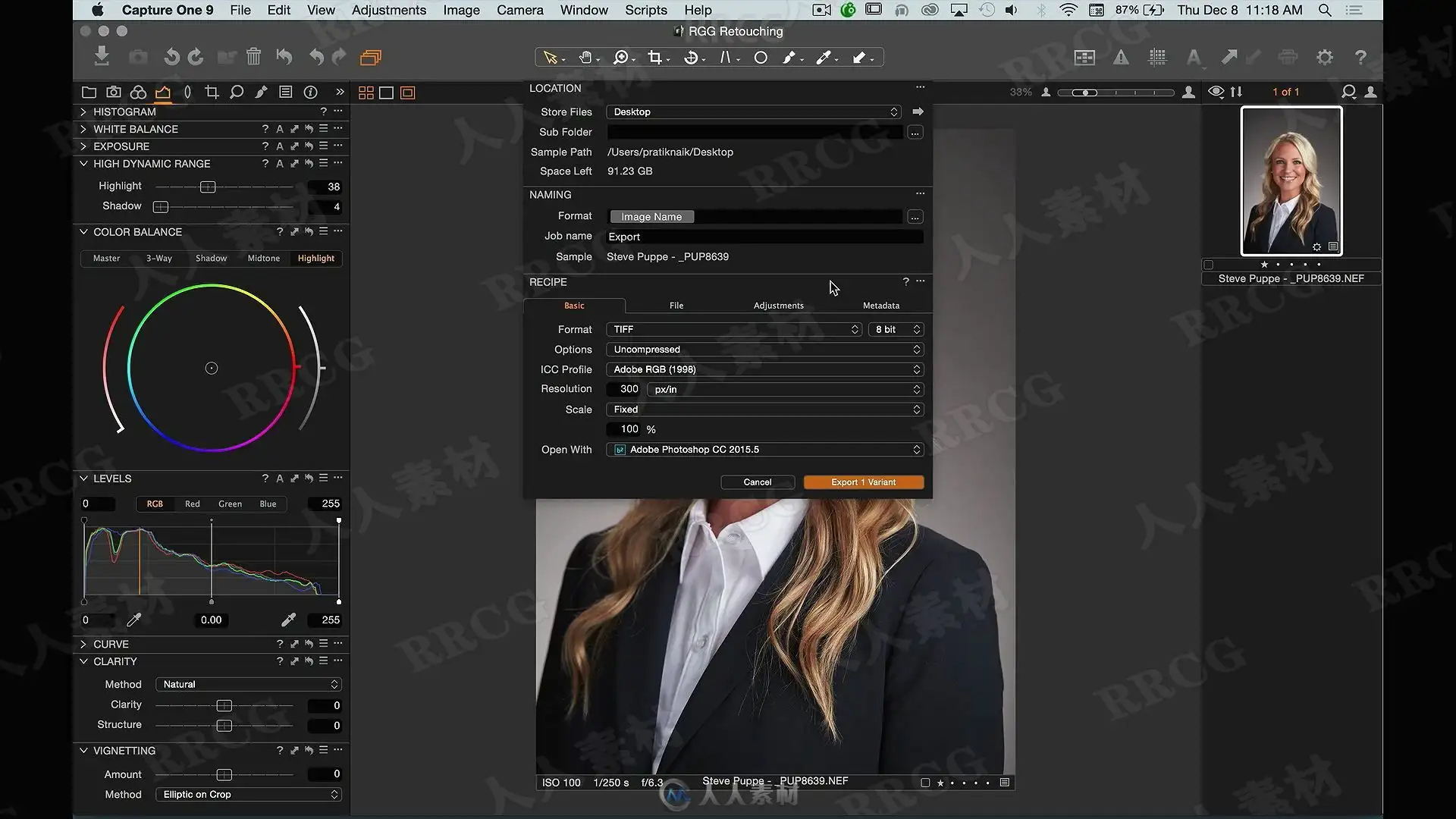
Task: Open the Format TIFF dropdown
Action: pyautogui.click(x=733, y=329)
